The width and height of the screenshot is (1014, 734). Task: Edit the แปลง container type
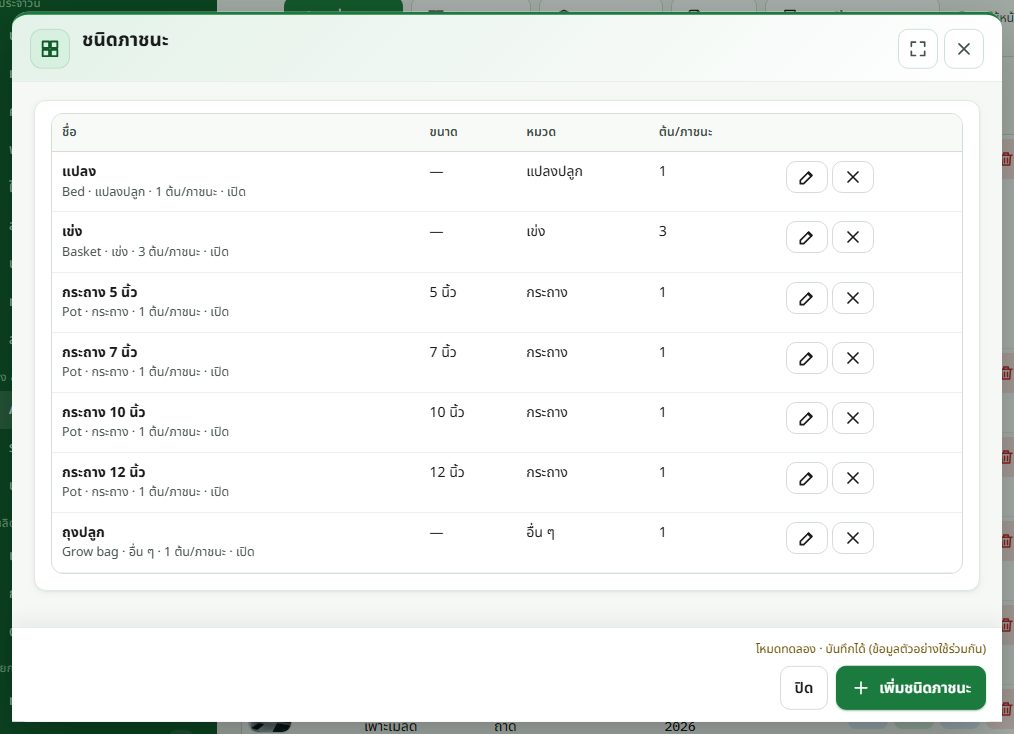[x=806, y=177]
